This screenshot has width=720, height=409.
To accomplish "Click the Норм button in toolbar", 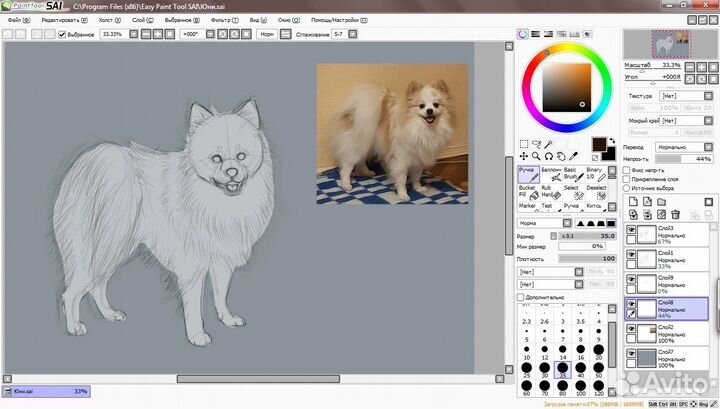I will click(x=267, y=34).
